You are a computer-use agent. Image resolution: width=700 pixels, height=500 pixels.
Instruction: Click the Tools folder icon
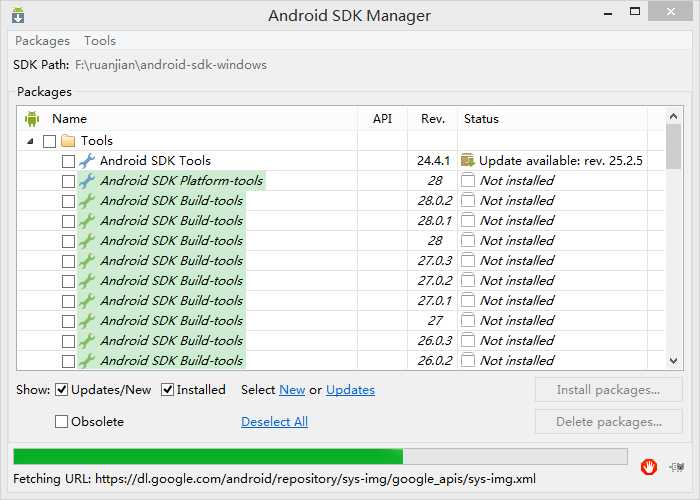coord(68,141)
